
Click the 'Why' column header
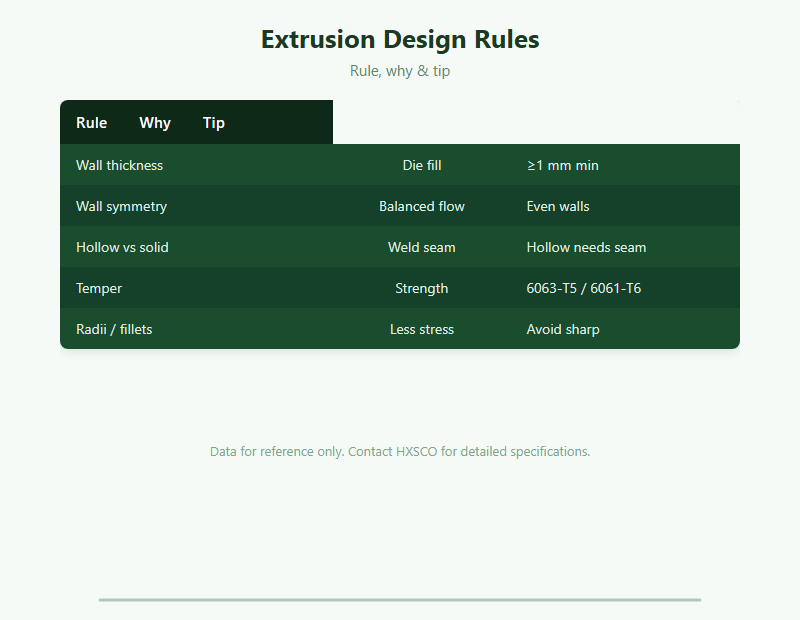(155, 122)
